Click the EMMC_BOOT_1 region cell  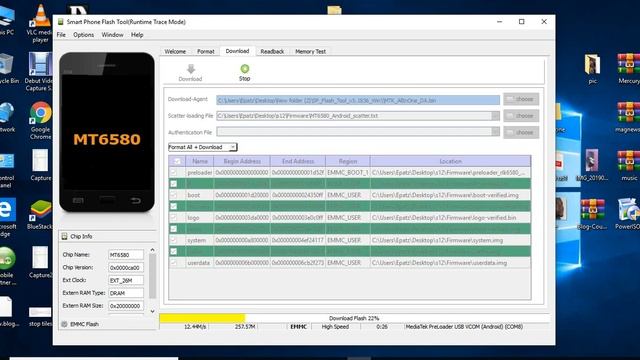[348, 173]
